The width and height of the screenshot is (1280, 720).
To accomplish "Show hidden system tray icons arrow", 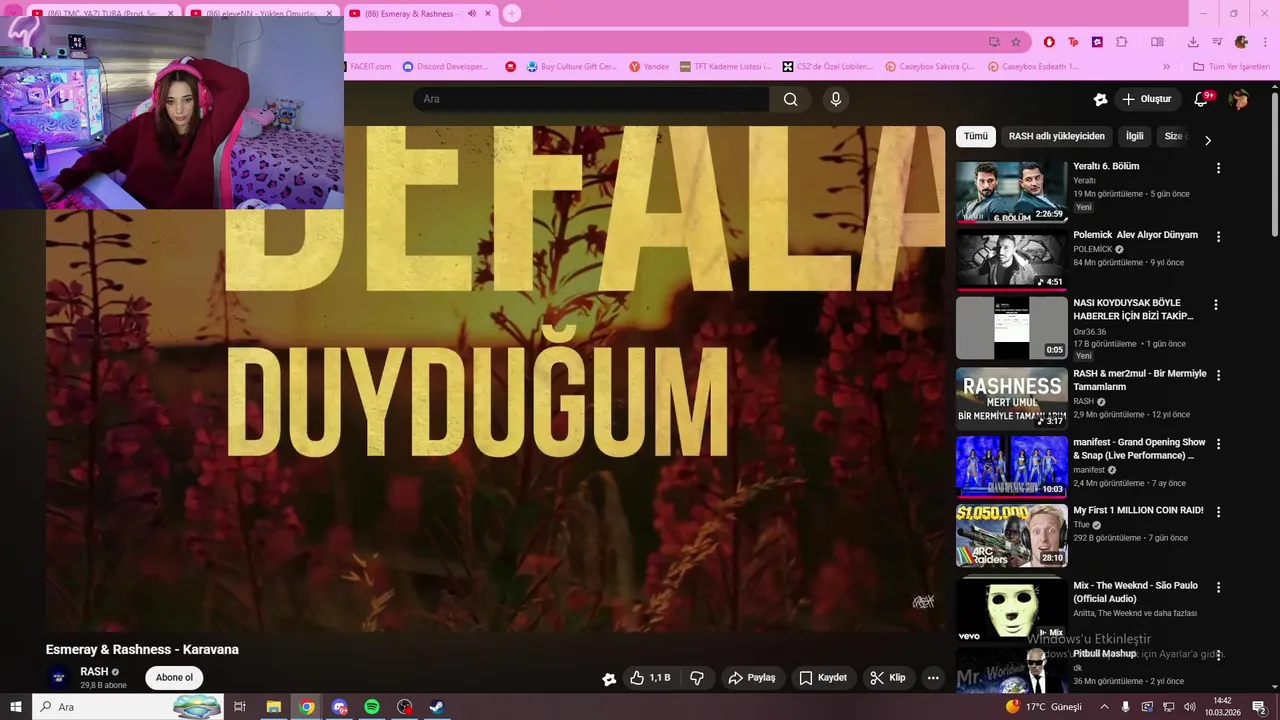I will pyautogui.click(x=1105, y=707).
